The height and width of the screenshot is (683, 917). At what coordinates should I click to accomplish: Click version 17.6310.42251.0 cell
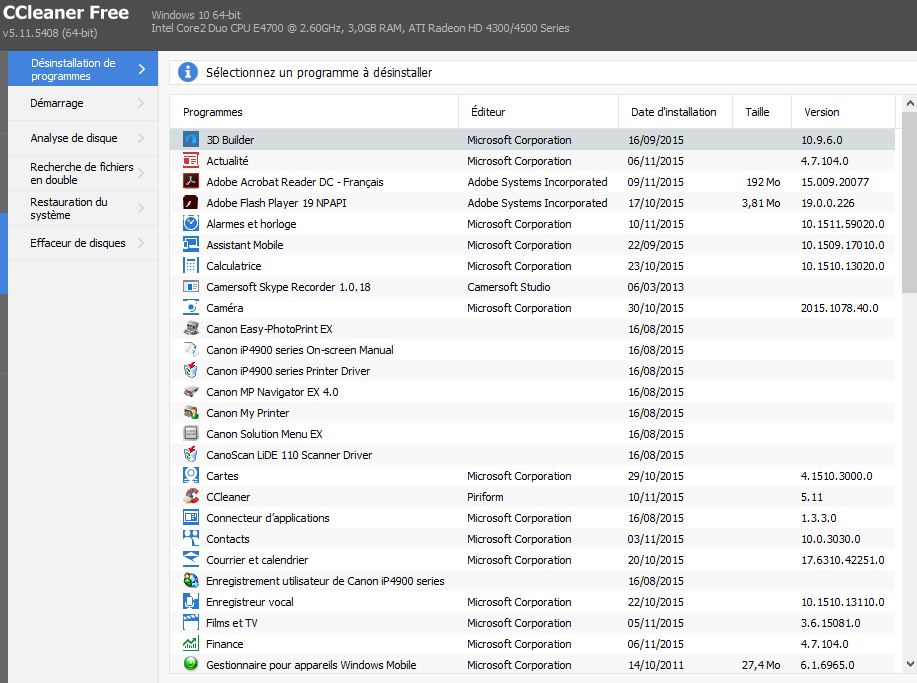pyautogui.click(x=843, y=560)
